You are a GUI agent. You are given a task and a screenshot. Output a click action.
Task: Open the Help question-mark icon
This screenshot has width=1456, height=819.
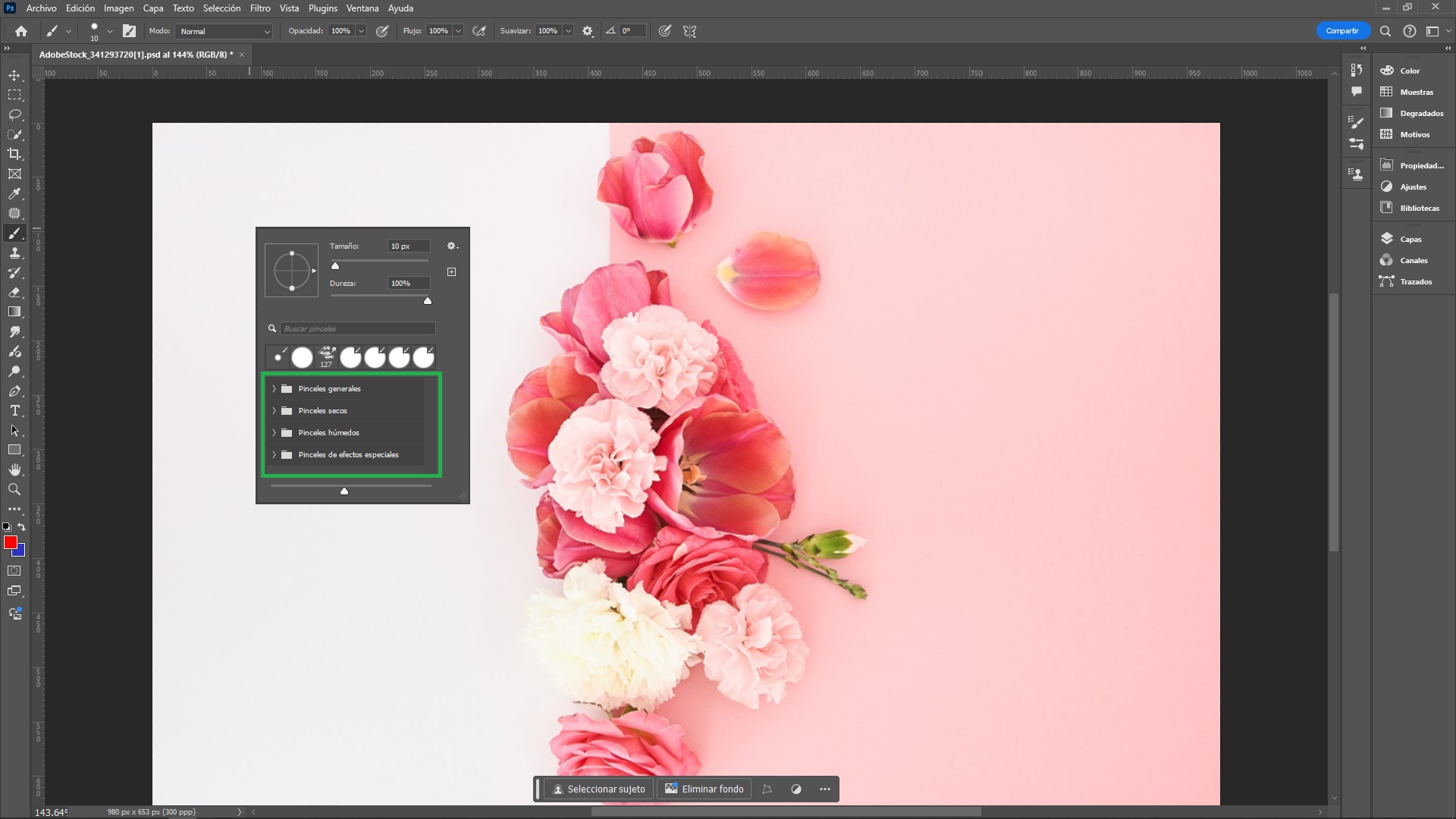pyautogui.click(x=1410, y=31)
